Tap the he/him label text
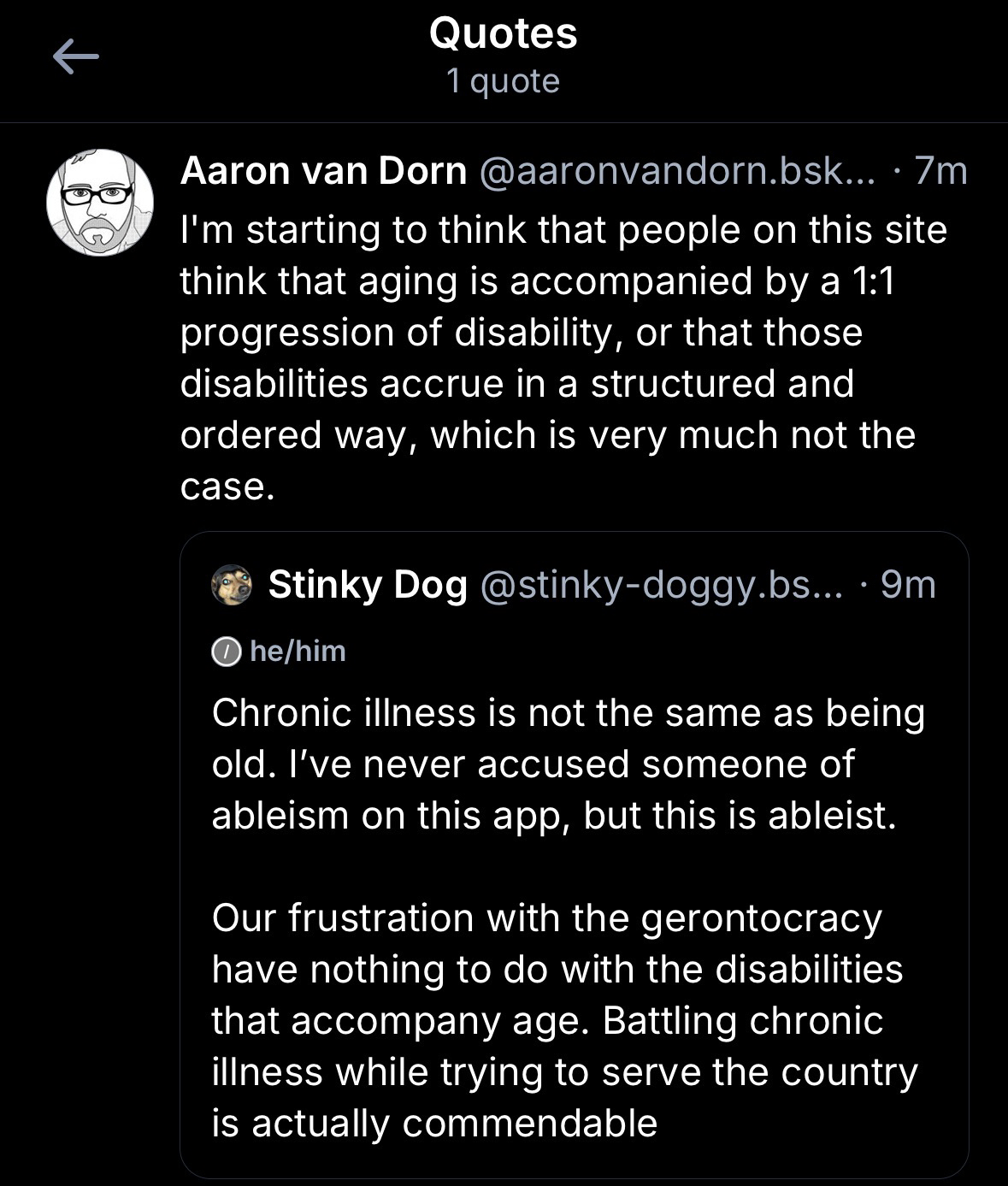Screen dimensions: 1008x1186 point(298,652)
